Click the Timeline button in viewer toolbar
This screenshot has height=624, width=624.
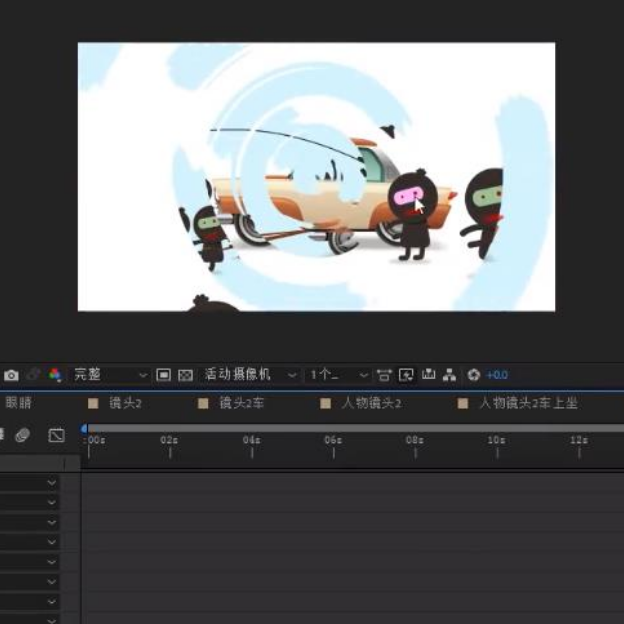click(x=428, y=374)
